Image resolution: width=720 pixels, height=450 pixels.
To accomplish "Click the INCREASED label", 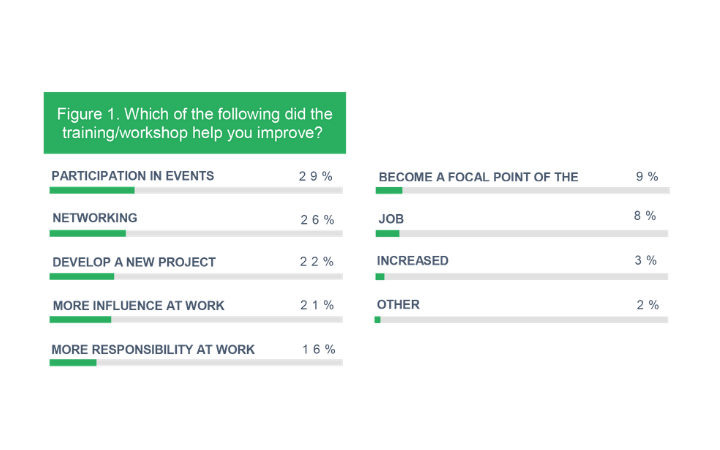I will 412,261.
